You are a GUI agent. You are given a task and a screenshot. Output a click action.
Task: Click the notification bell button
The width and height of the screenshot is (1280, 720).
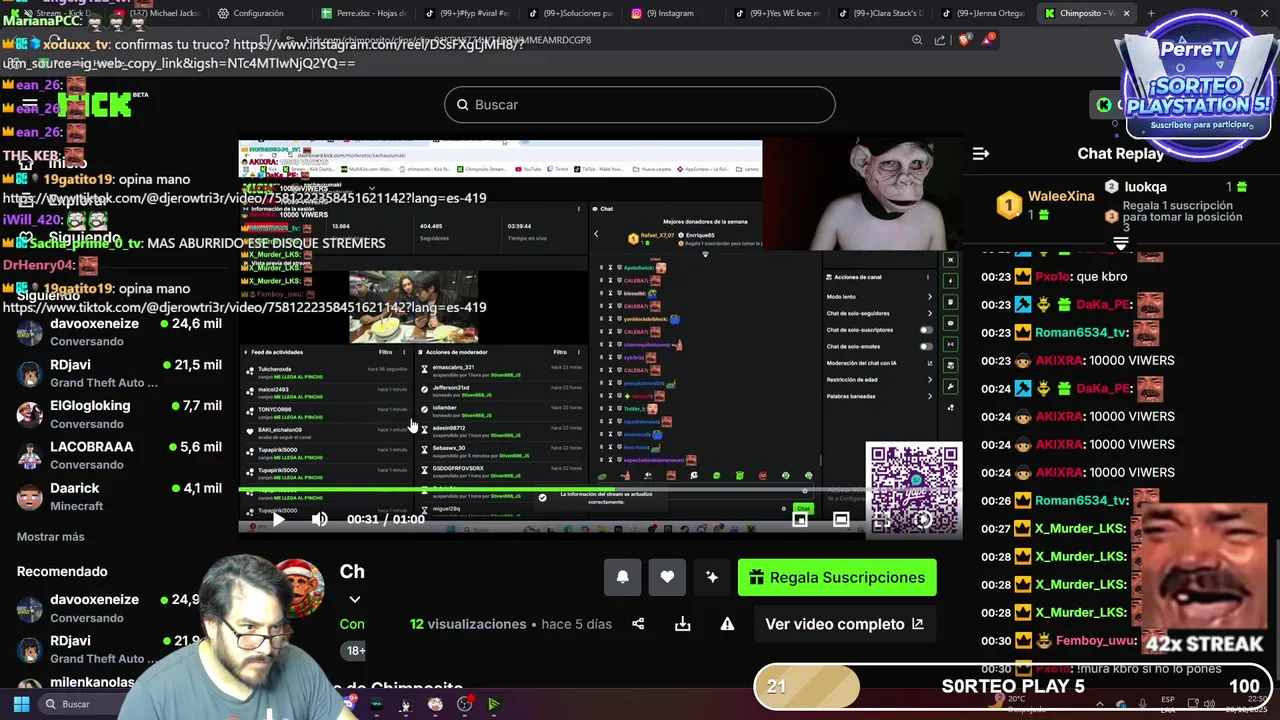coord(623,577)
